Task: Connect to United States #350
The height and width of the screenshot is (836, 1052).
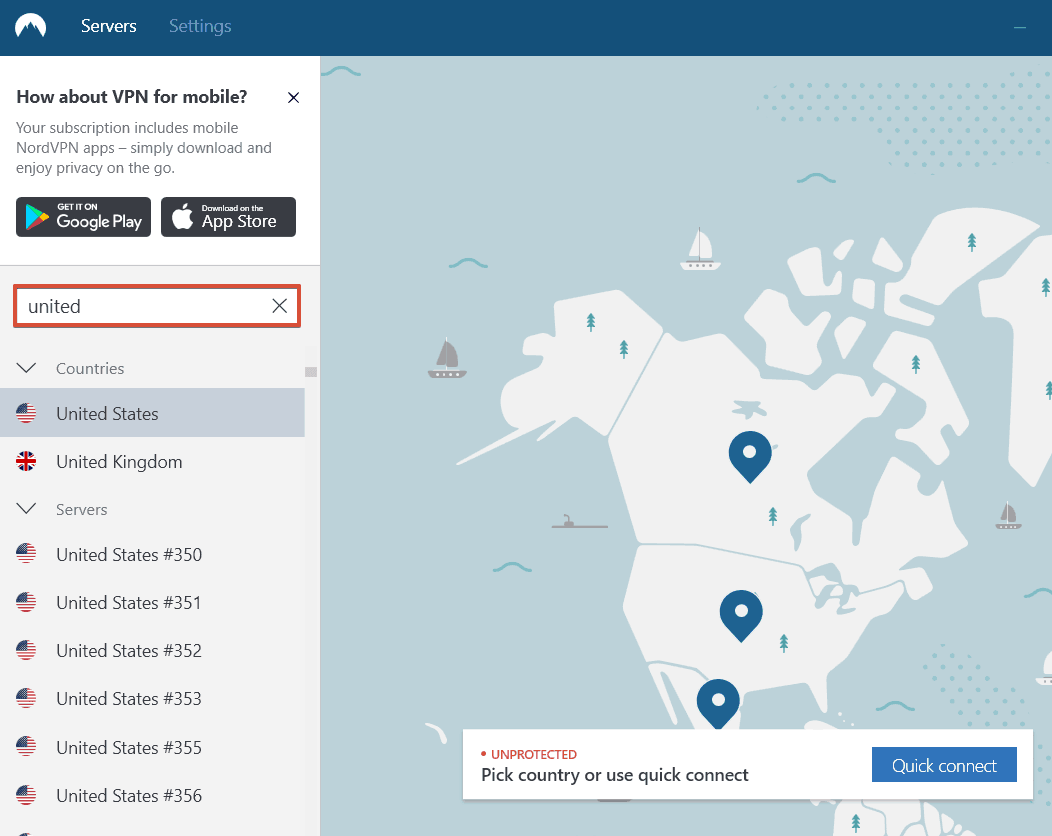Action: [152, 554]
